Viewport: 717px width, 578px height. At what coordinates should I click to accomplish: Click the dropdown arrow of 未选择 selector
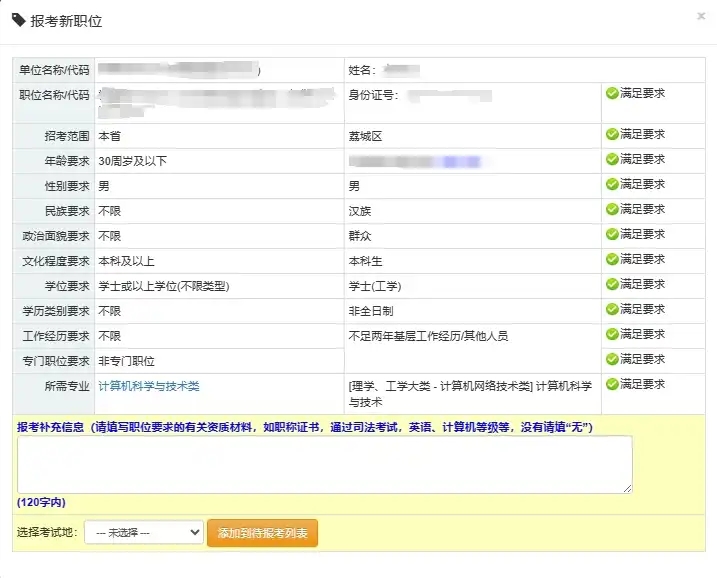[x=195, y=532]
